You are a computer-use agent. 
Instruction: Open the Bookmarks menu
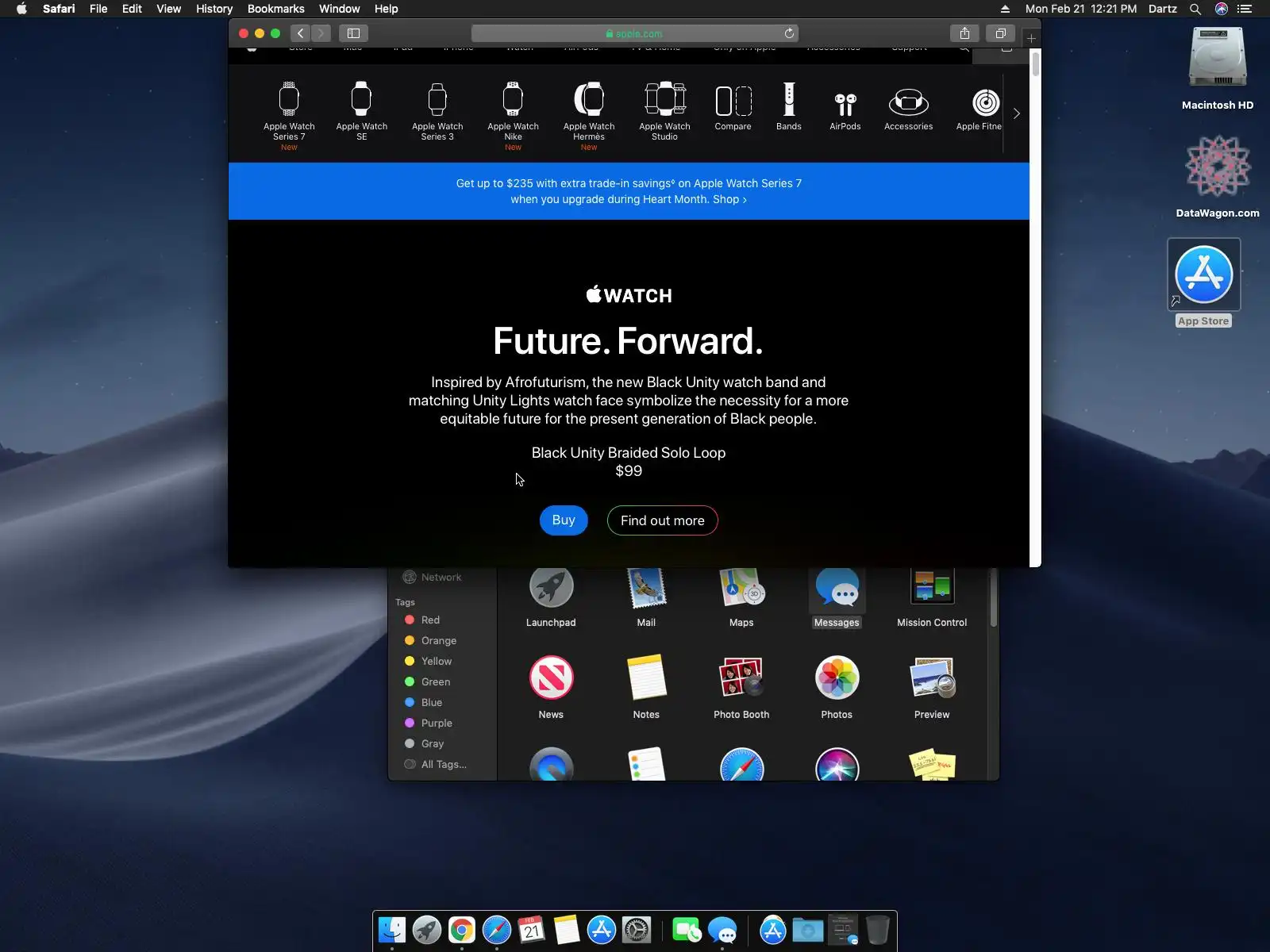(276, 9)
